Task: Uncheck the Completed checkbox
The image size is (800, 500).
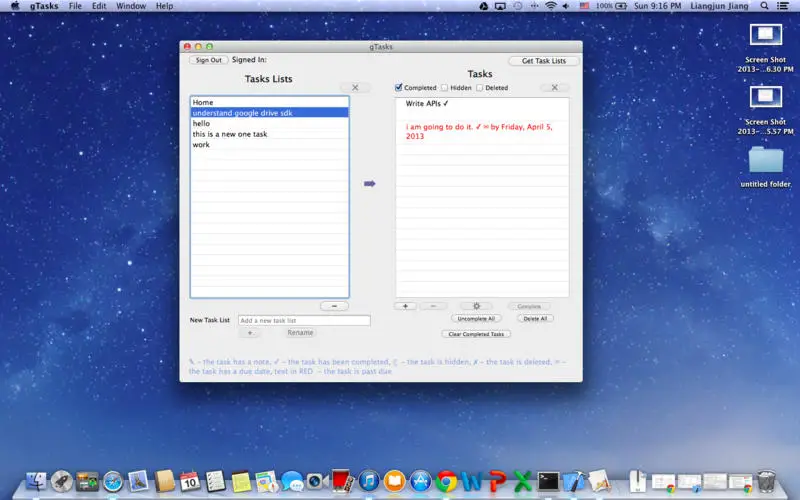Action: pyautogui.click(x=398, y=88)
